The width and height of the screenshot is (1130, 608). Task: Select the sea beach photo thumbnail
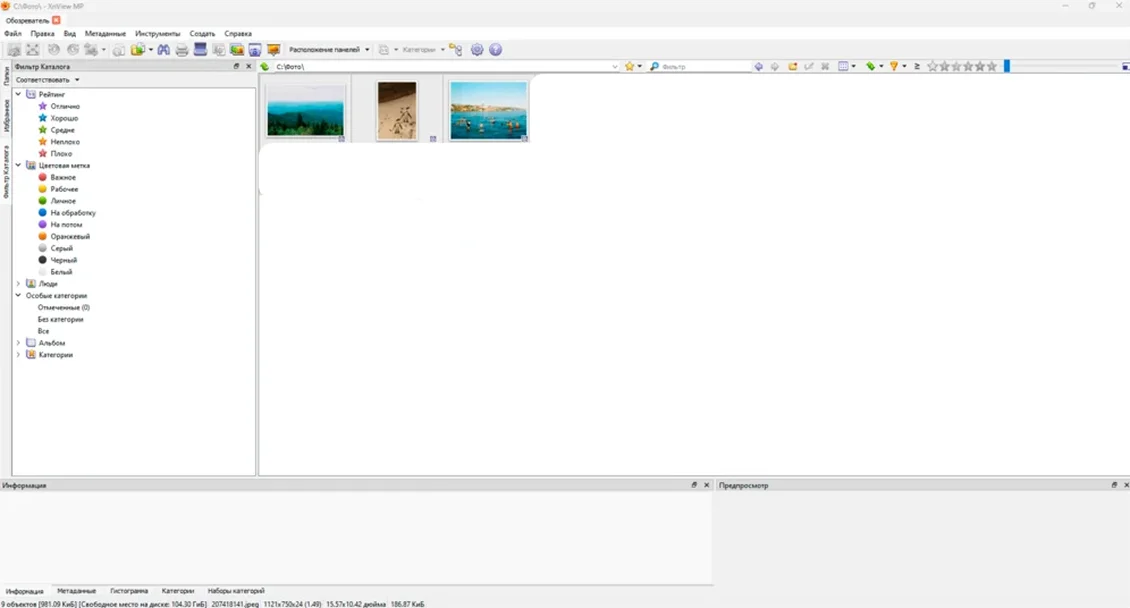(x=489, y=110)
